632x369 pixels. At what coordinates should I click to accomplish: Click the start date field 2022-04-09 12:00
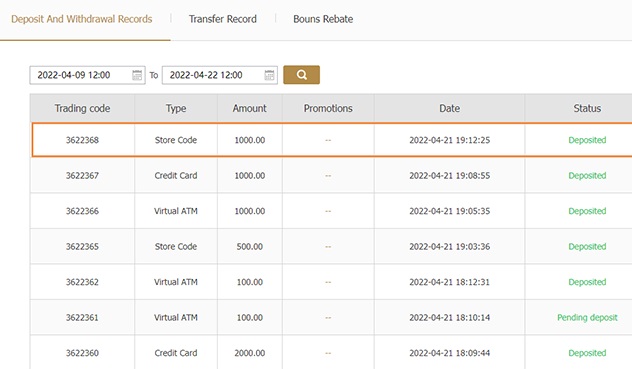point(87,75)
